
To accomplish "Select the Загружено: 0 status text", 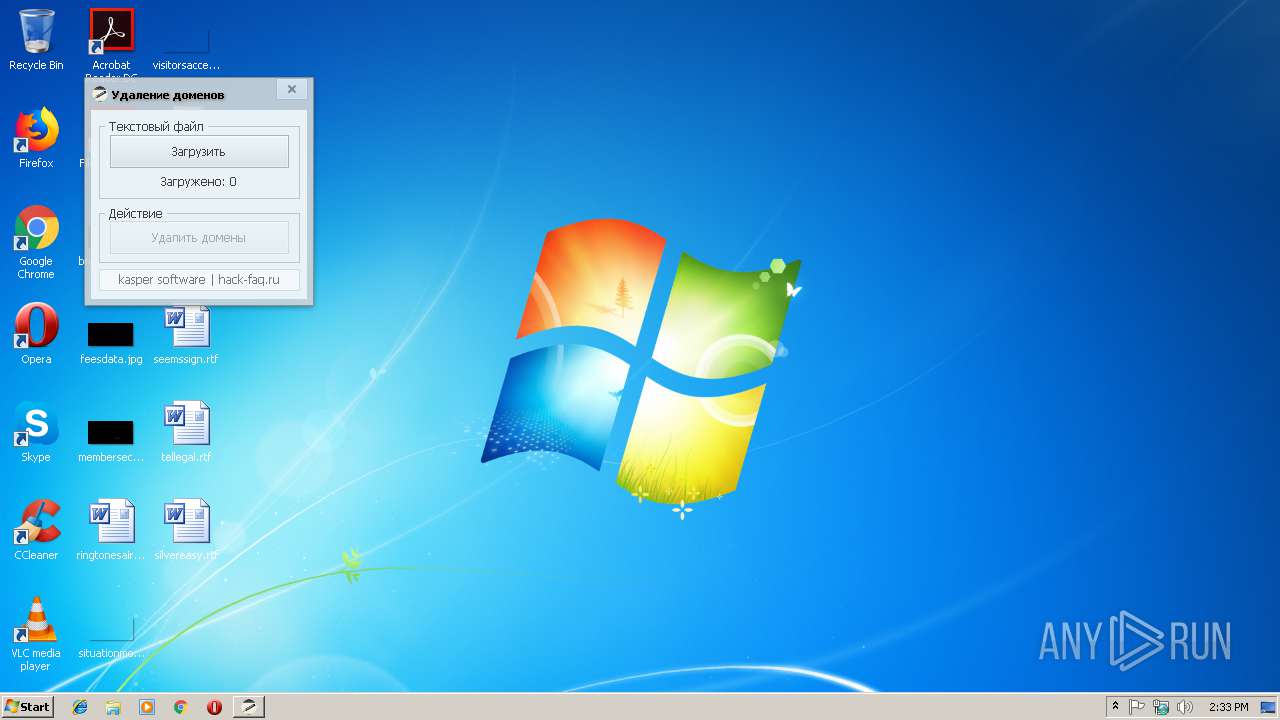I will tap(199, 182).
